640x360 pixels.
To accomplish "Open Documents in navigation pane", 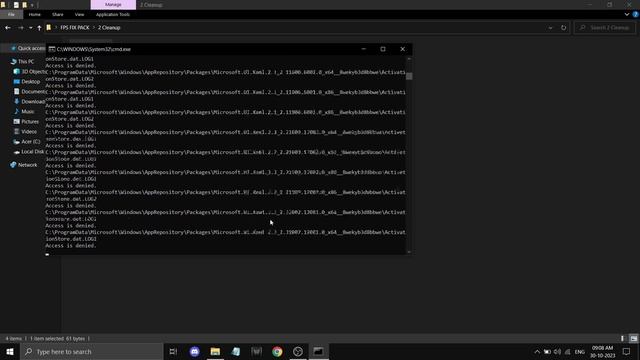I will pos(30,91).
